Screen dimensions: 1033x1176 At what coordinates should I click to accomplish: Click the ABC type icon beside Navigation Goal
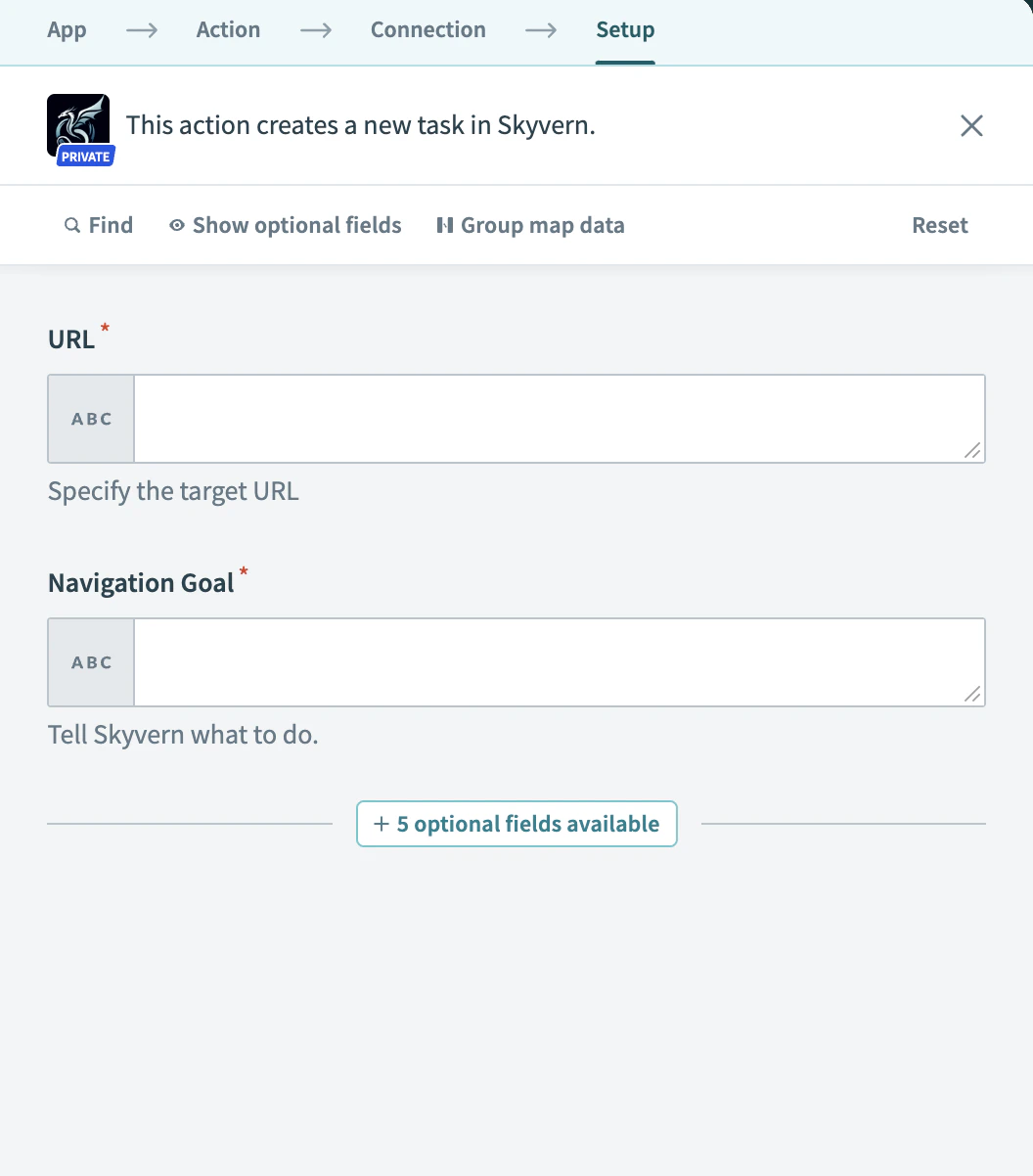click(90, 662)
